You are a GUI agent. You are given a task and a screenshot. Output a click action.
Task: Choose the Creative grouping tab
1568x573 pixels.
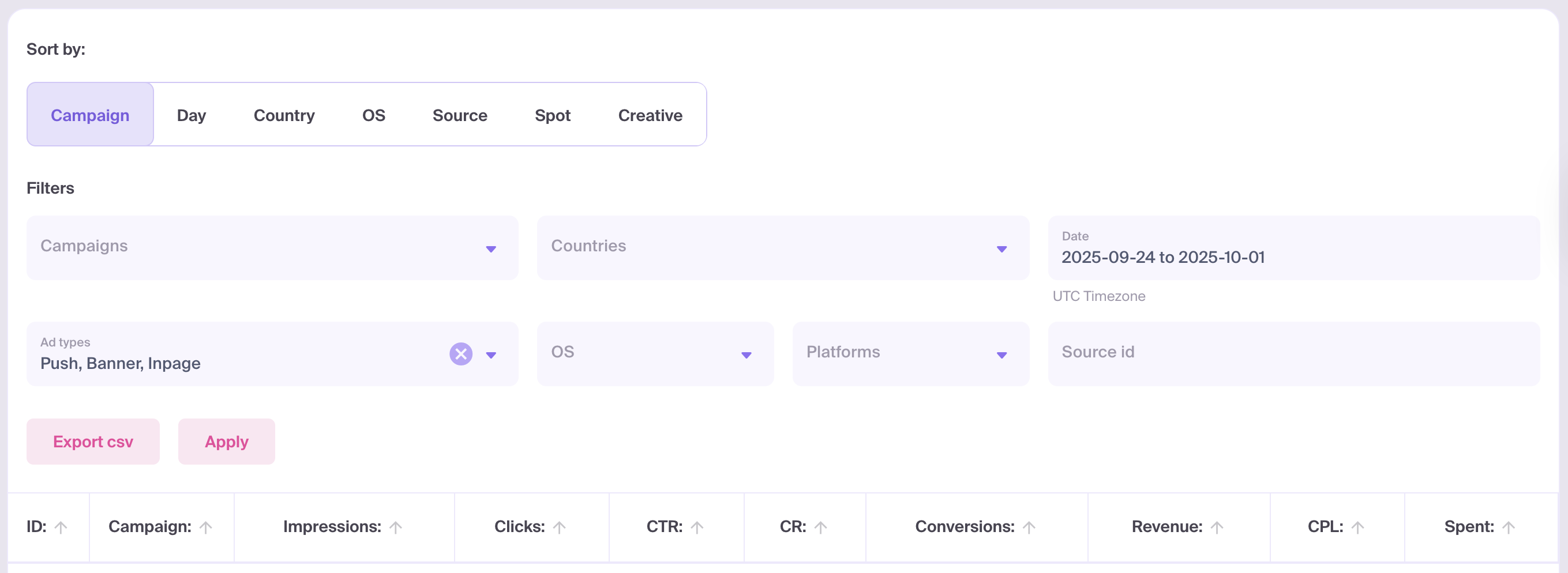point(650,115)
